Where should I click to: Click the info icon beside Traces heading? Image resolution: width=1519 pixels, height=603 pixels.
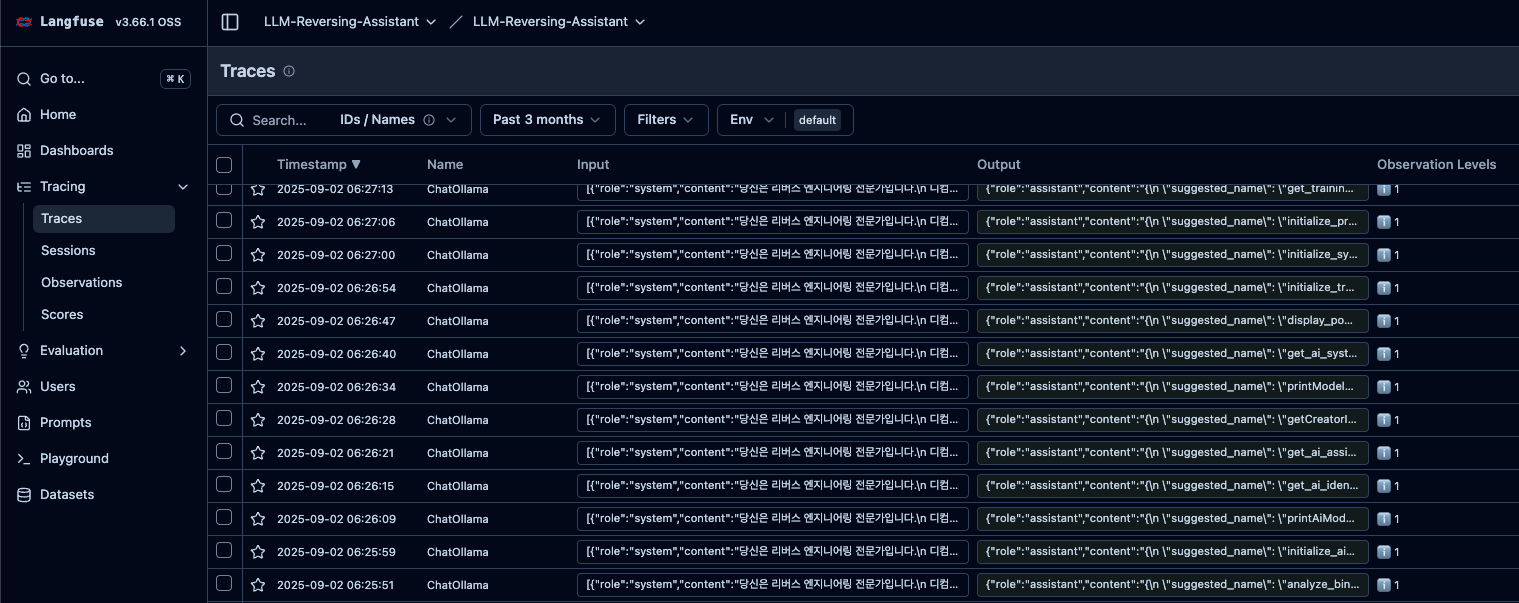(289, 72)
